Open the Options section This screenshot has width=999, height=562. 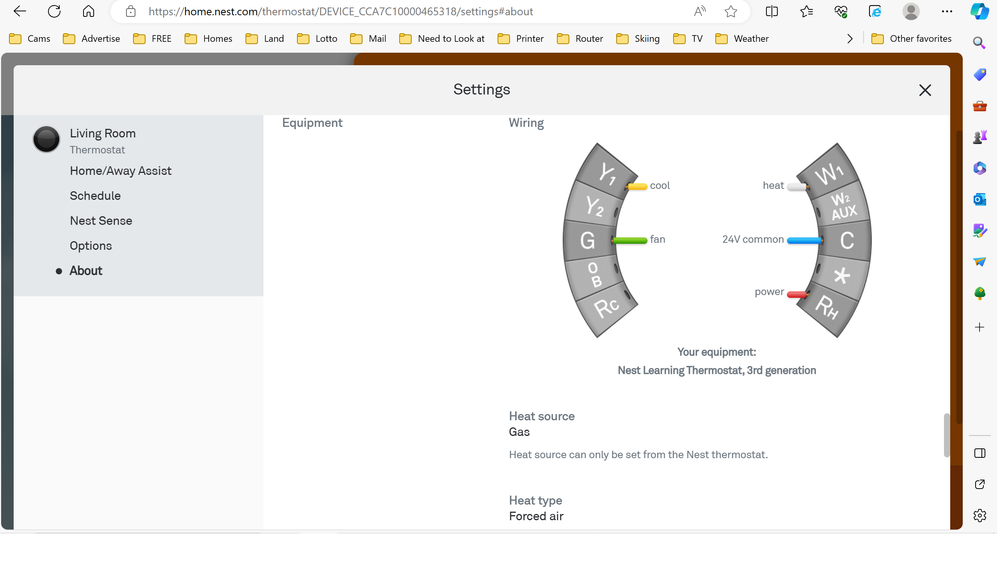tap(91, 246)
